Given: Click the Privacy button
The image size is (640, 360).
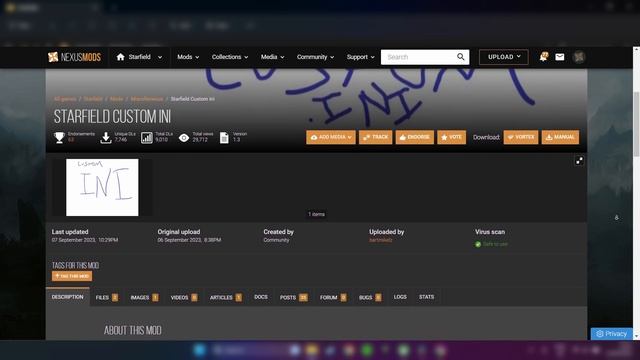Looking at the screenshot, I should pyautogui.click(x=611, y=333).
